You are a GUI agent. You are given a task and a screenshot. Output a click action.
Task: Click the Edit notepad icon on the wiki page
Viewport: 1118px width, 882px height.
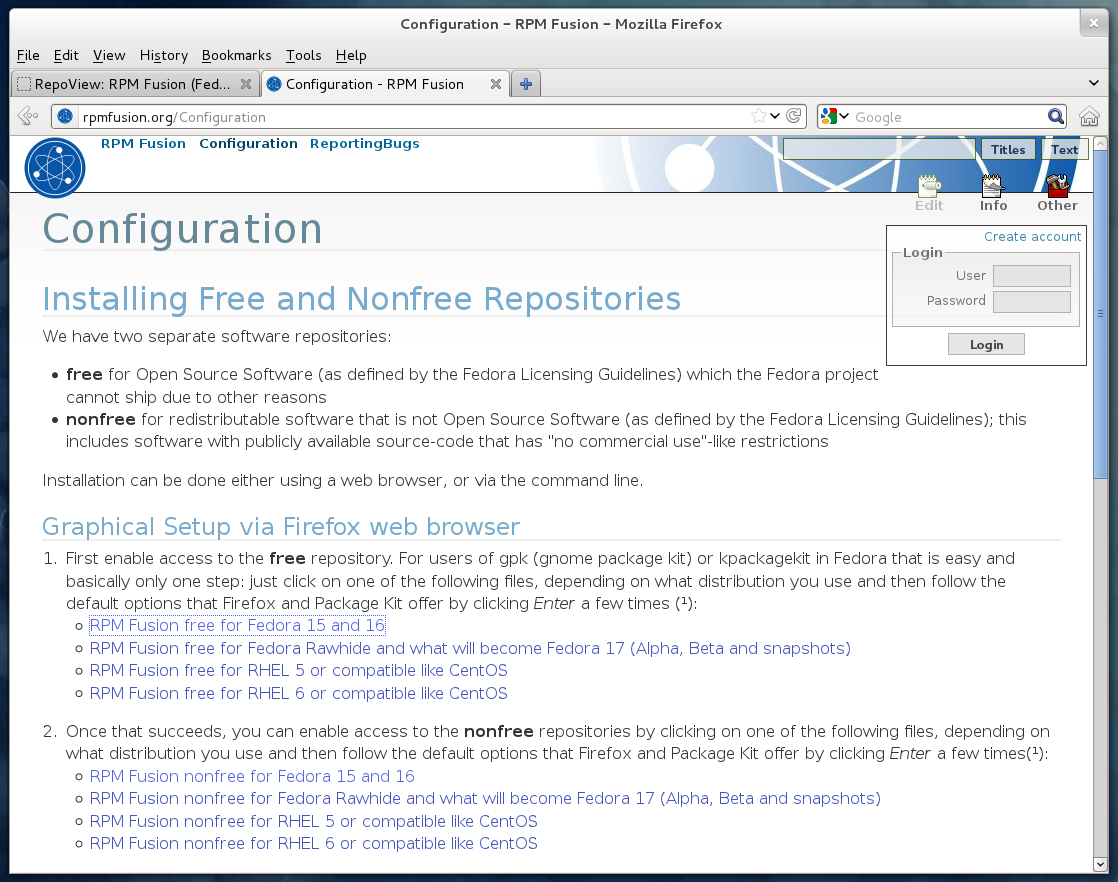pyautogui.click(x=929, y=186)
